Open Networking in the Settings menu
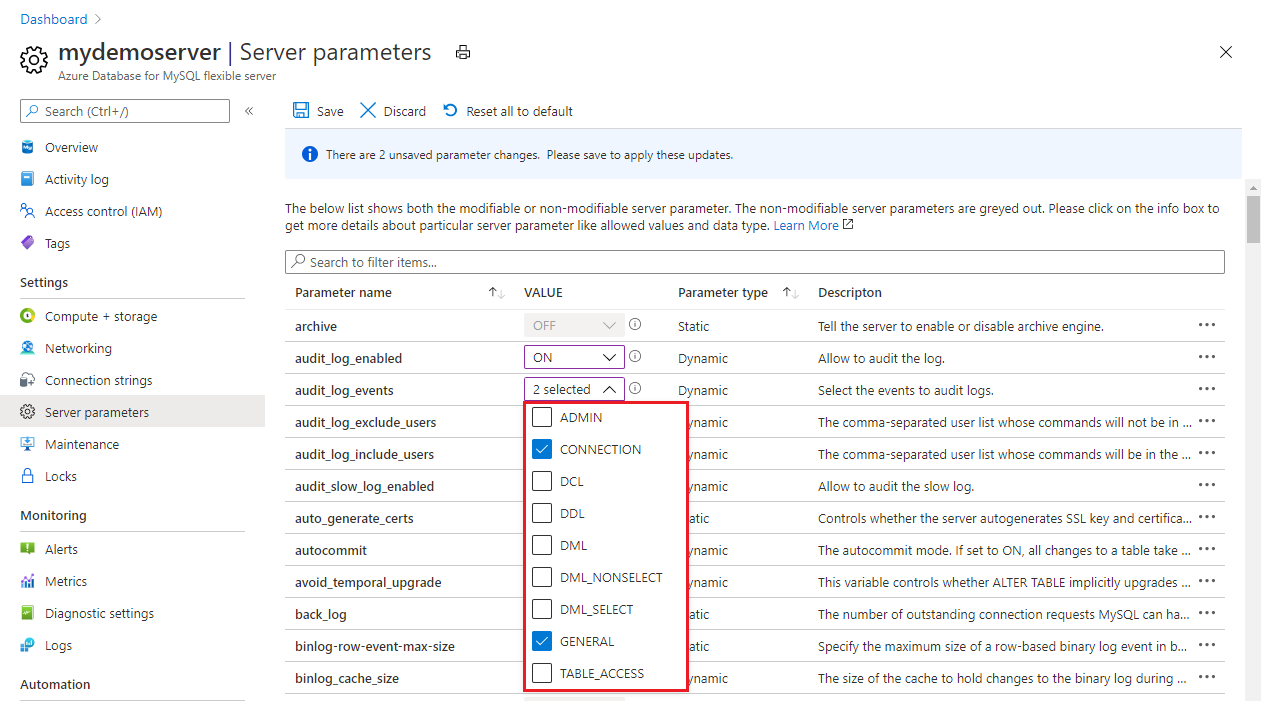This screenshot has height=701, width=1261. [x=78, y=348]
